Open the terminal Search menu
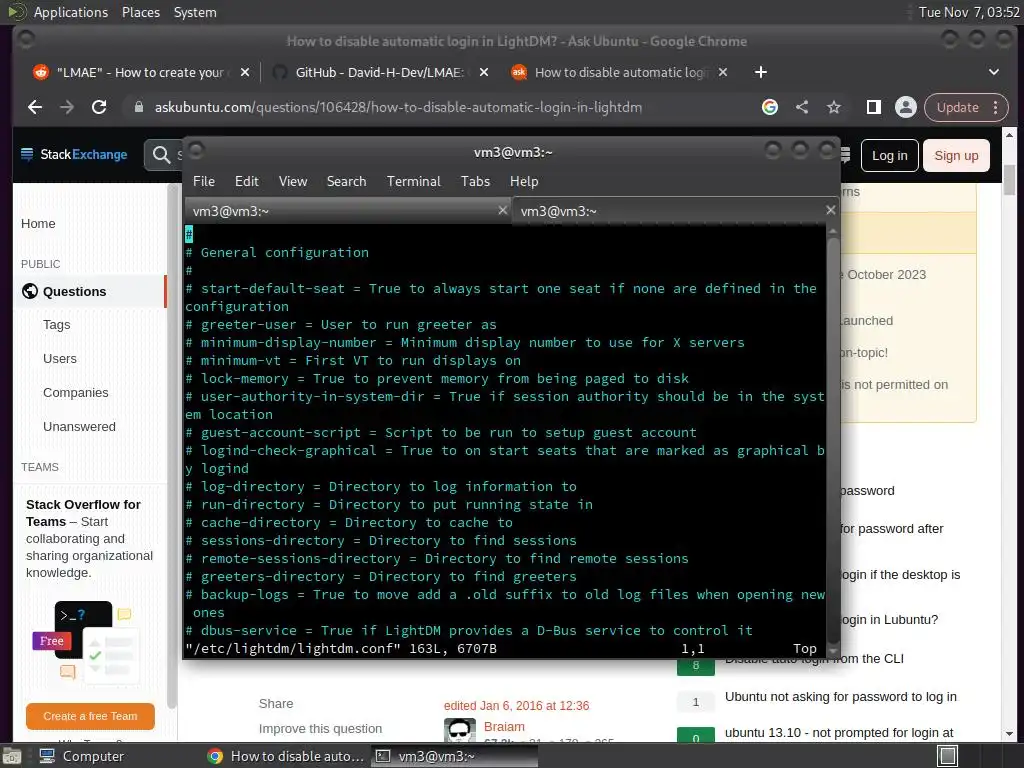Viewport: 1024px width, 768px height. coord(346,182)
